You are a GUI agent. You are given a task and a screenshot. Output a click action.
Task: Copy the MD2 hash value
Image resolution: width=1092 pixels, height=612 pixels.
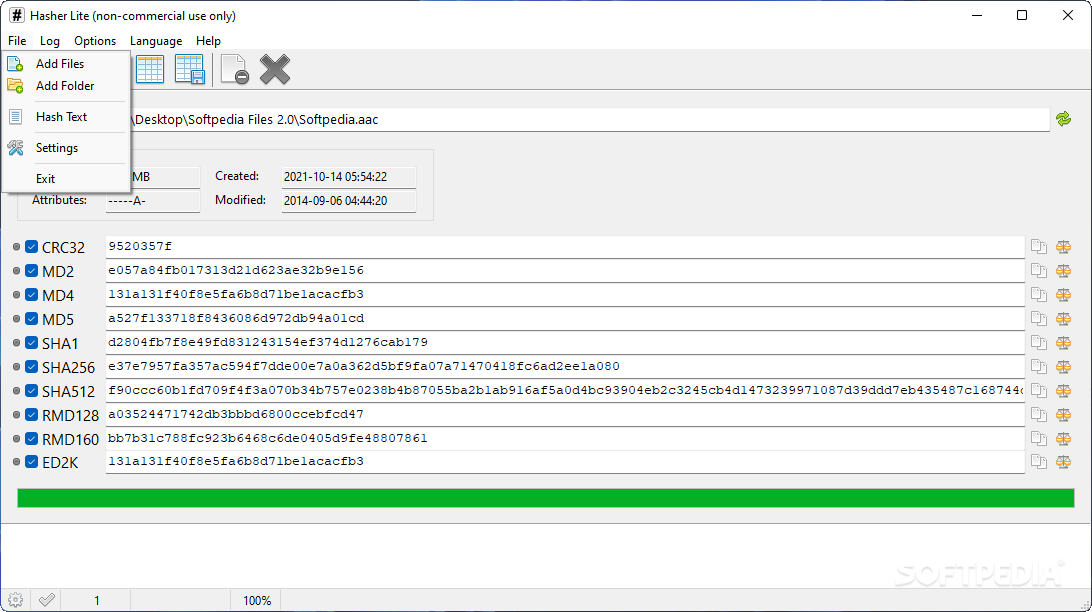coord(1039,271)
